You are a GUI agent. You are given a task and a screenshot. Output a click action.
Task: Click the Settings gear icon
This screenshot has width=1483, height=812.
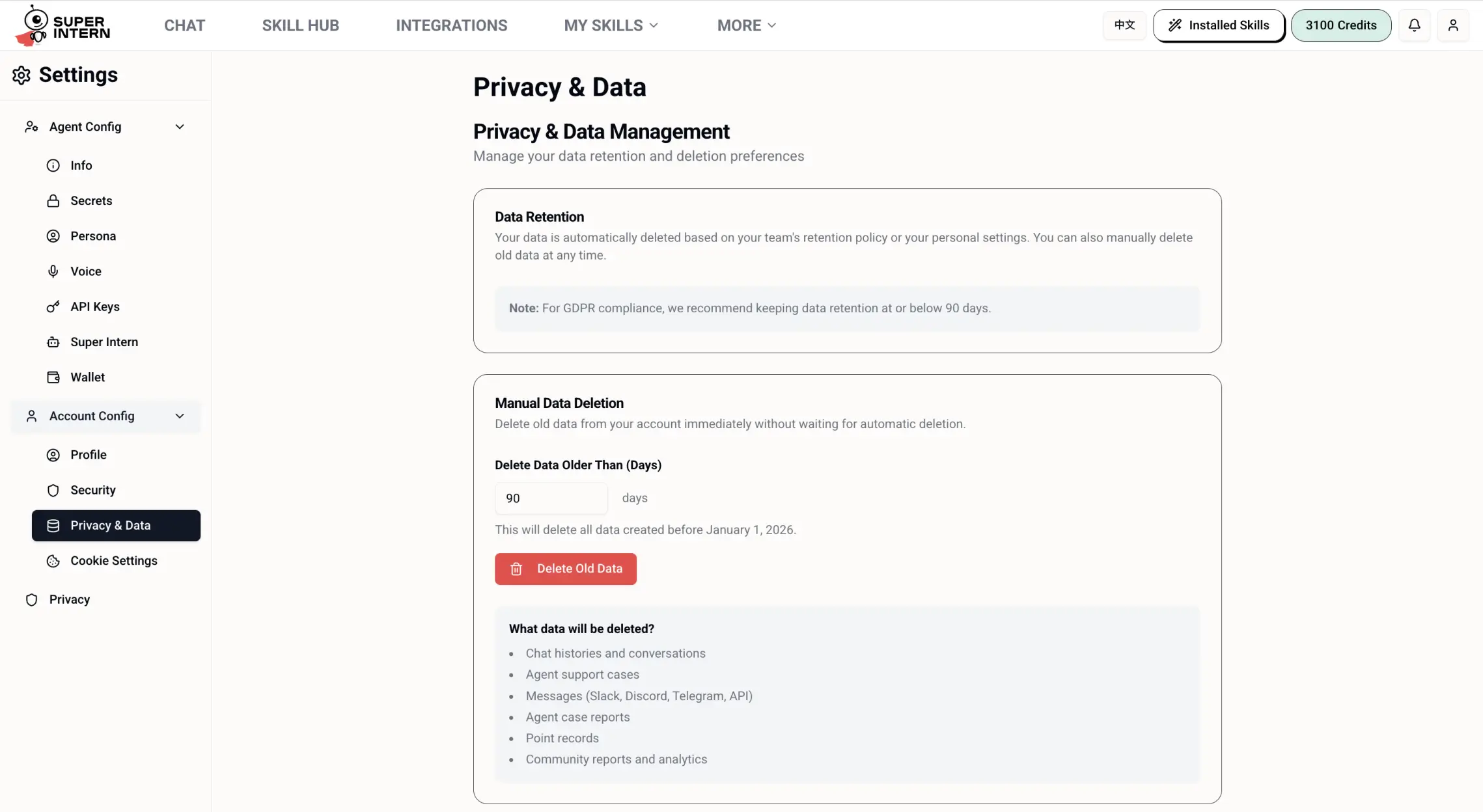click(21, 75)
